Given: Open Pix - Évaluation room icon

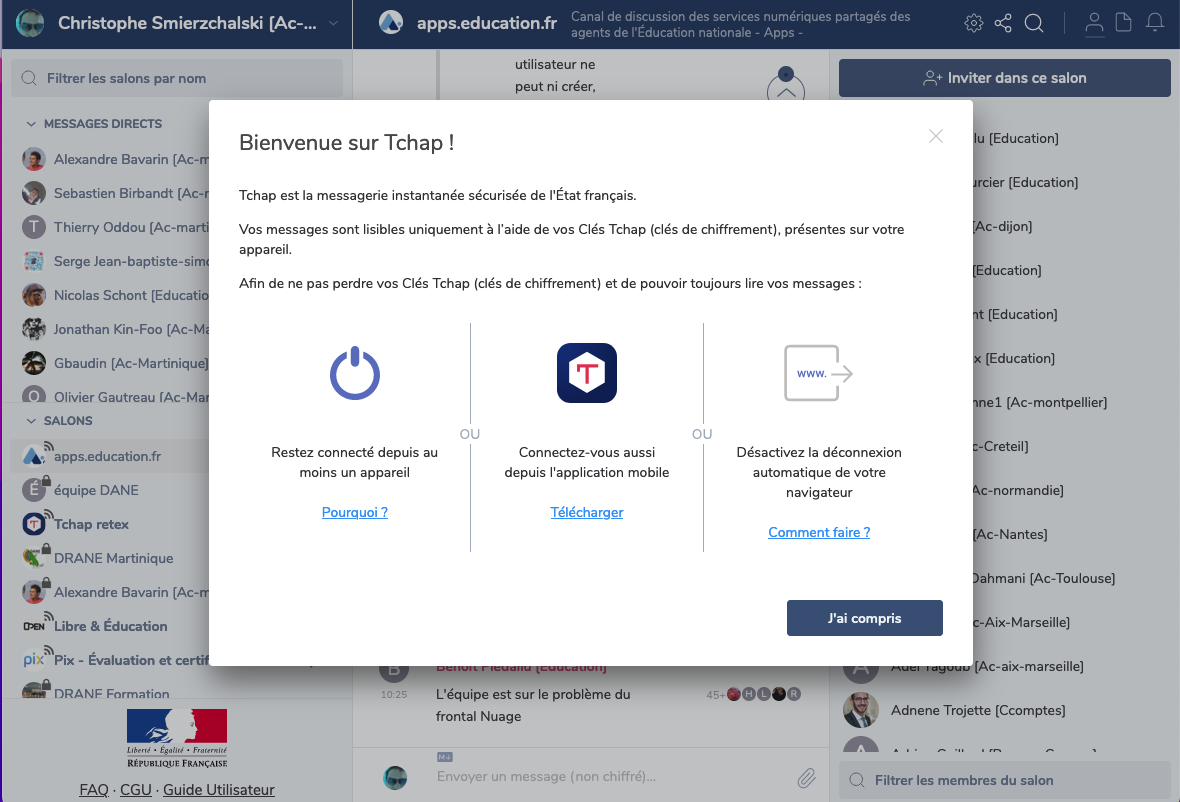Looking at the screenshot, I should [34, 660].
